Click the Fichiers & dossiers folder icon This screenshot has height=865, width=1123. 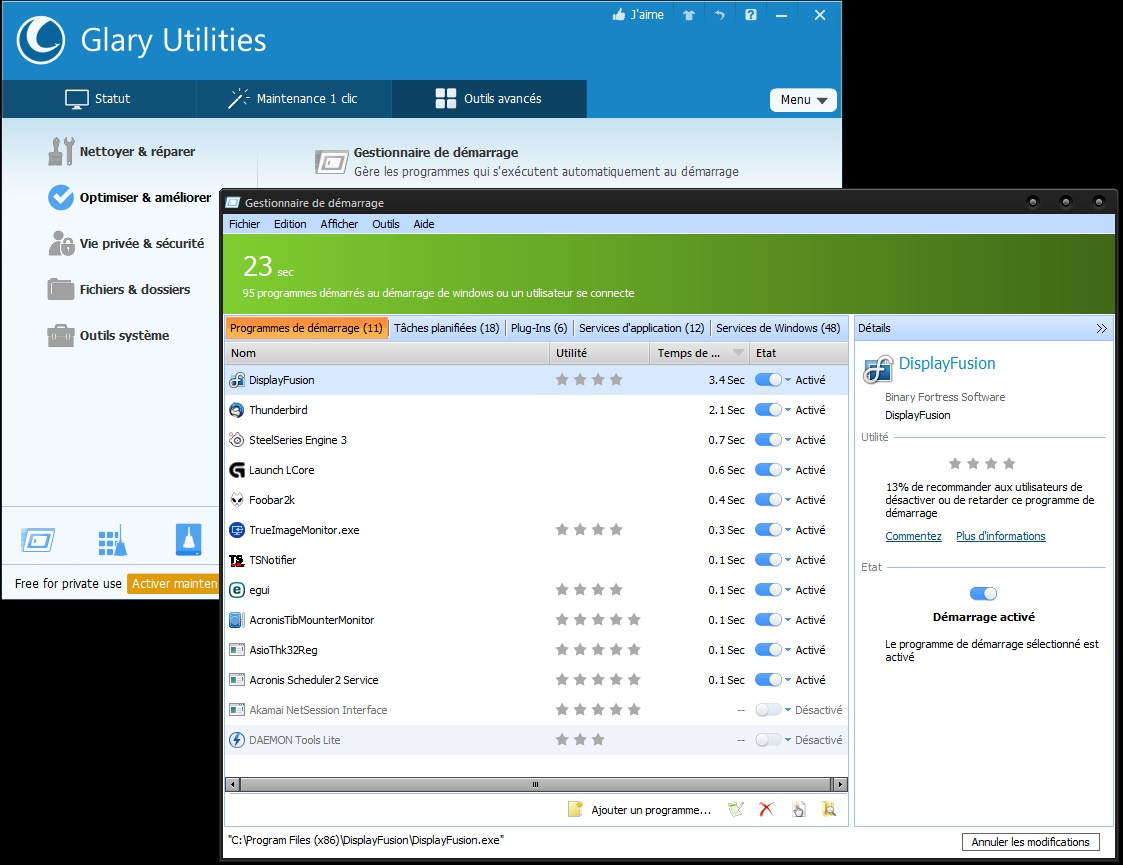[61, 289]
